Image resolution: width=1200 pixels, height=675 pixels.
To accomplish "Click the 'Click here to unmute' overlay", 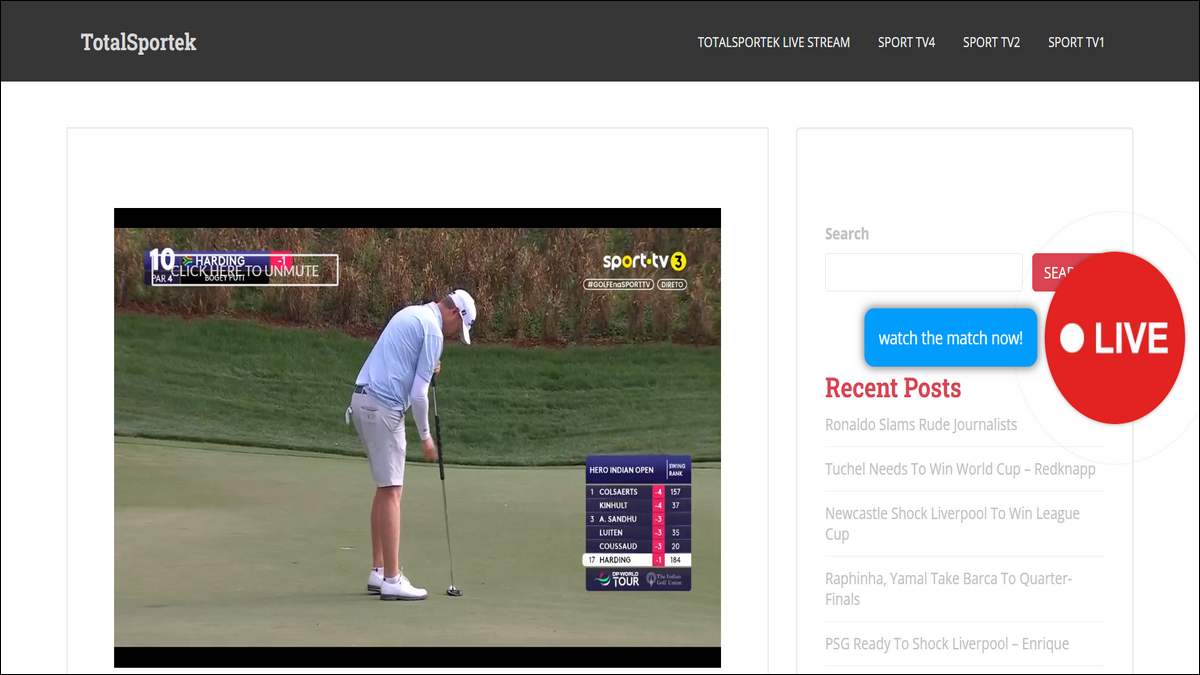I will click(x=245, y=270).
